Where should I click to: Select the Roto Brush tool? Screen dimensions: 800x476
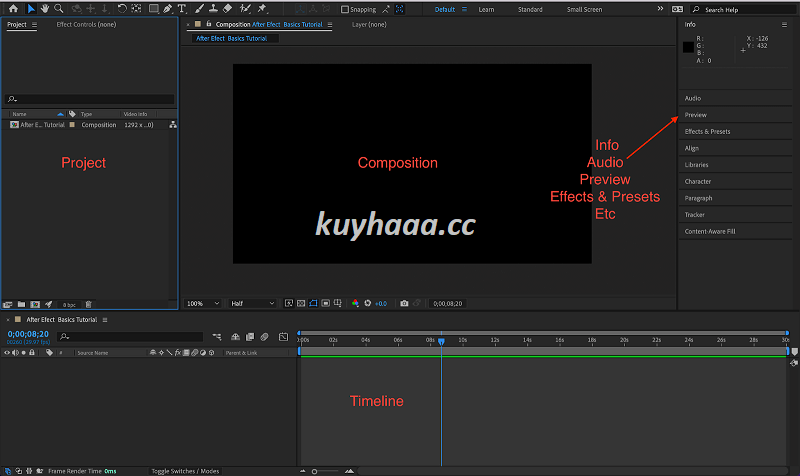coord(245,9)
